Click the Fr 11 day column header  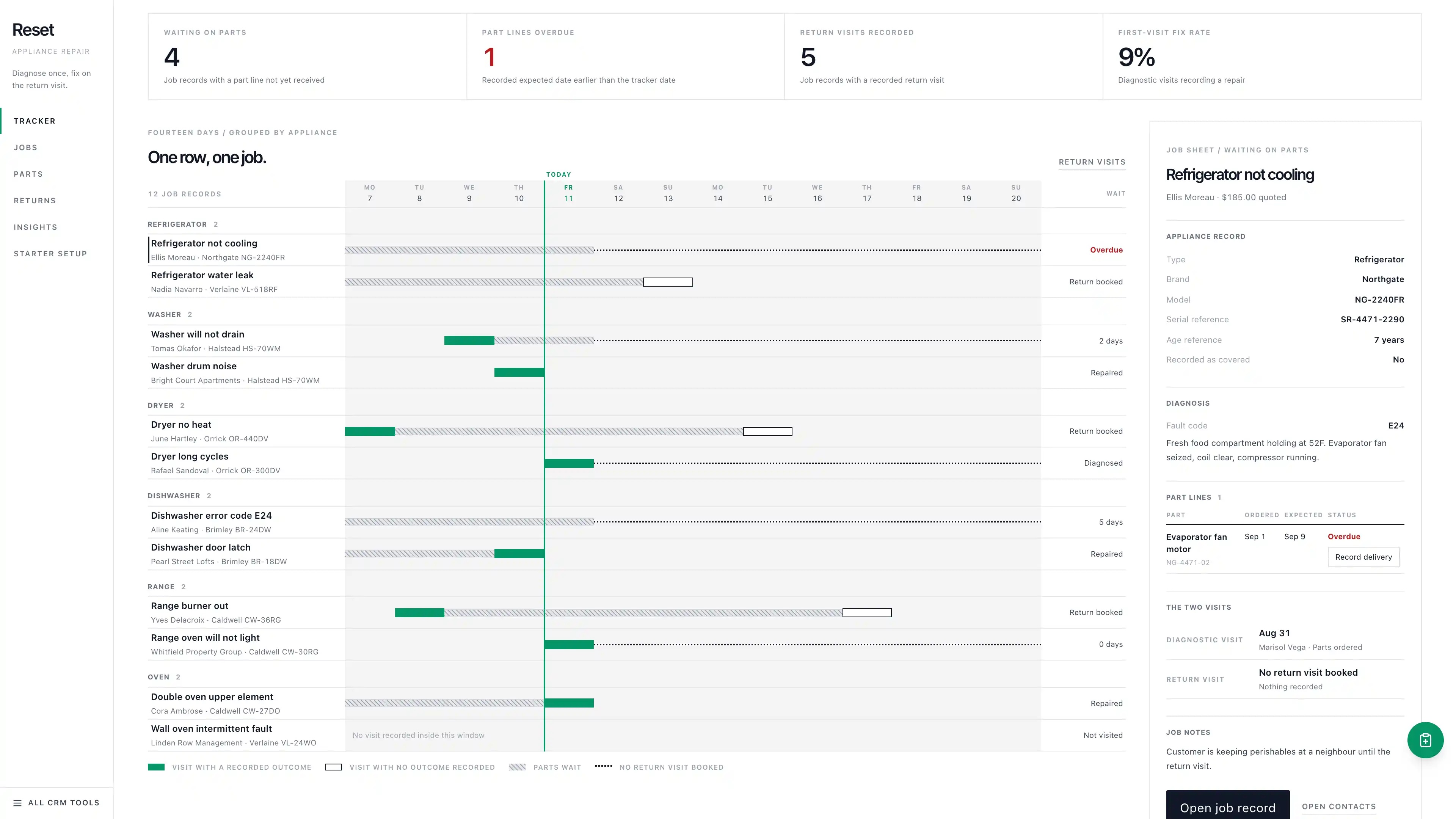pyautogui.click(x=569, y=193)
